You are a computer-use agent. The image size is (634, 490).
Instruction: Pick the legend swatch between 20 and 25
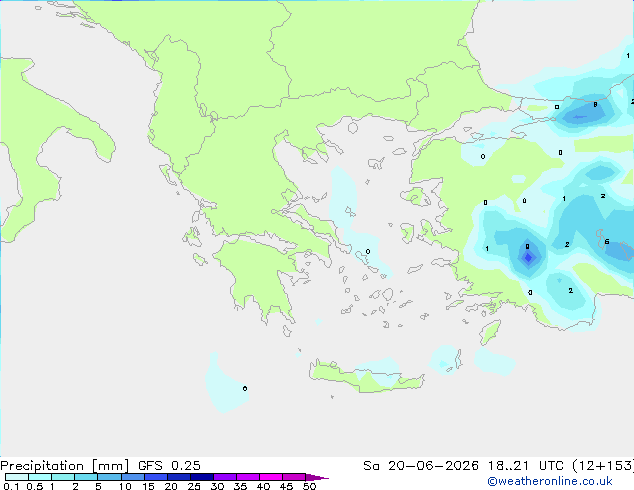tap(179, 477)
